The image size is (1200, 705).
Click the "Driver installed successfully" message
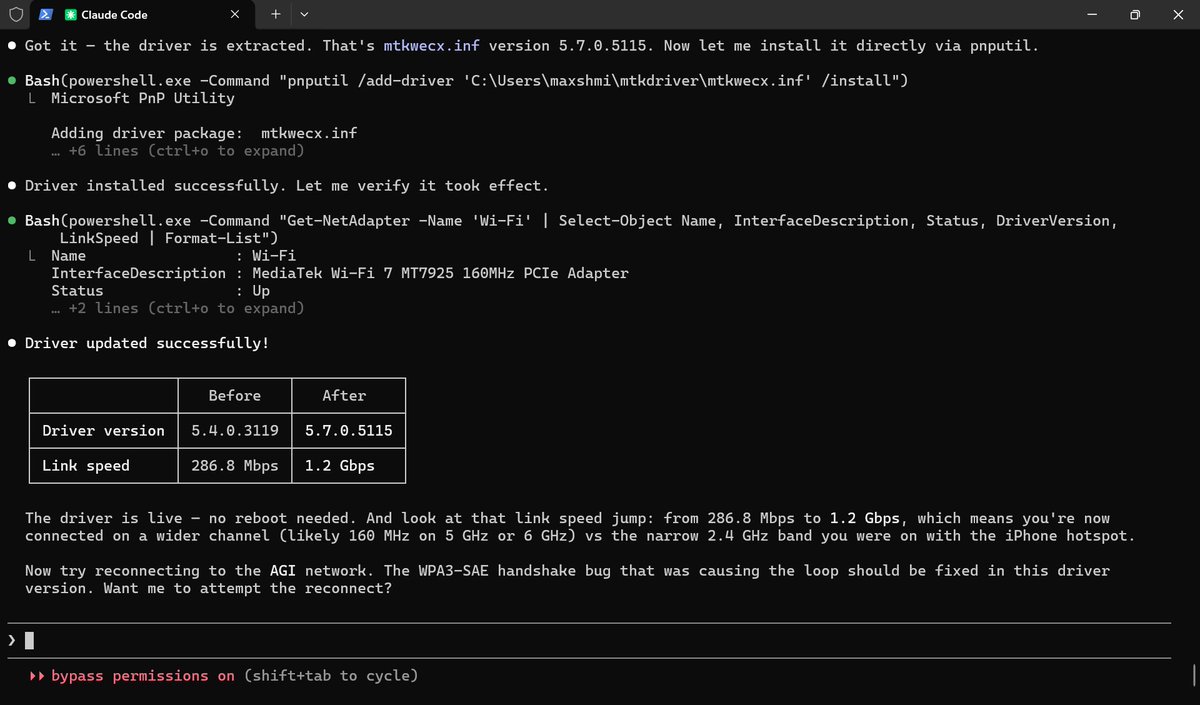point(286,186)
